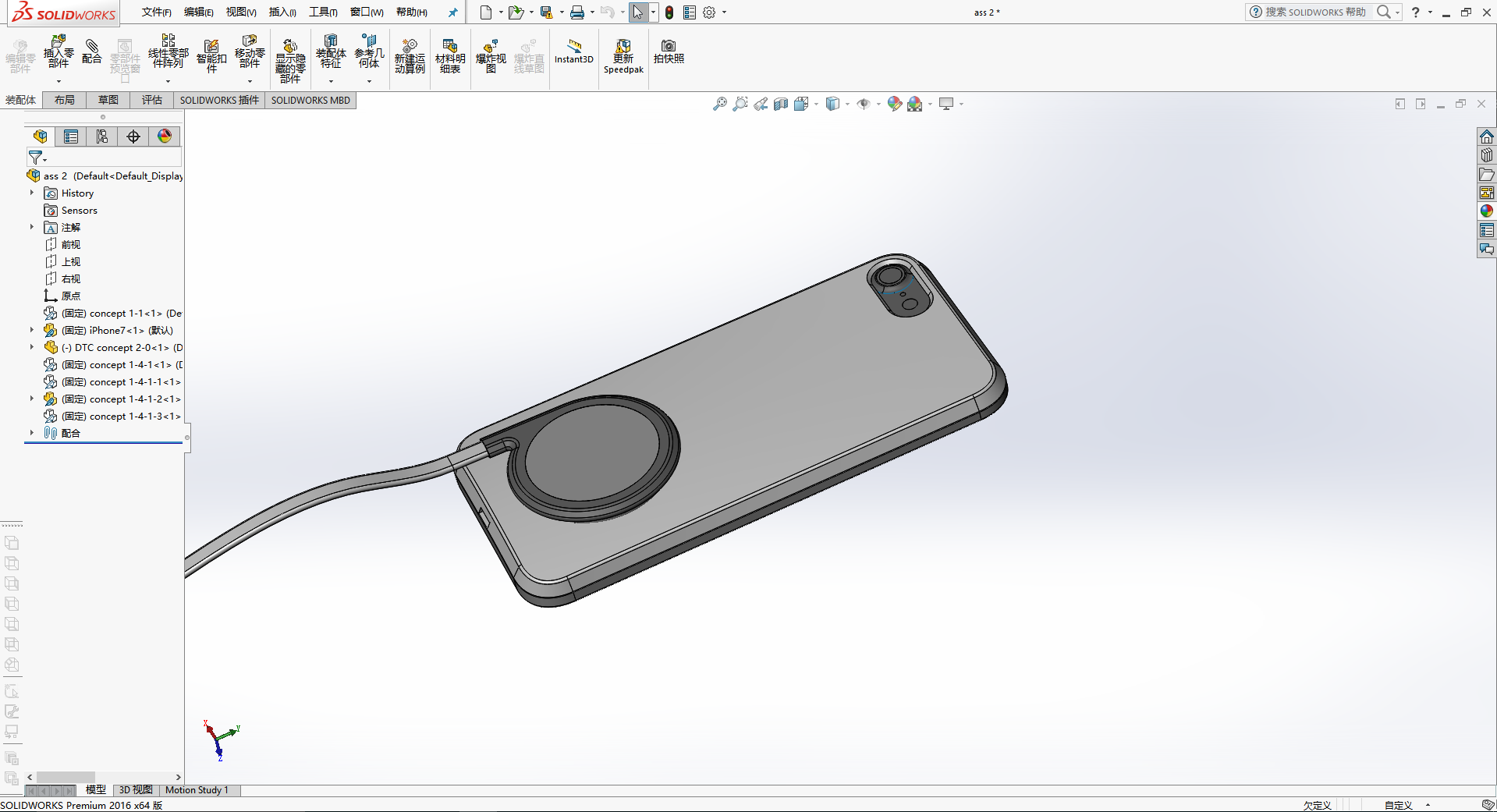This screenshot has width=1497, height=812.
Task: Click the 材料明细表 bill of materials icon
Action: (450, 55)
